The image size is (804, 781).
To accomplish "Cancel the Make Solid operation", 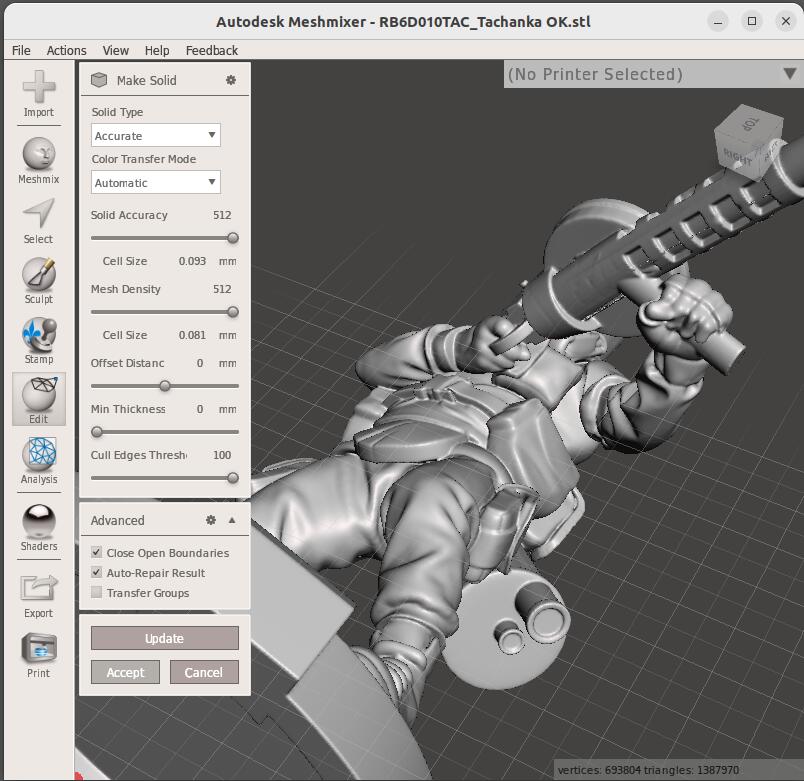I will coord(204,672).
